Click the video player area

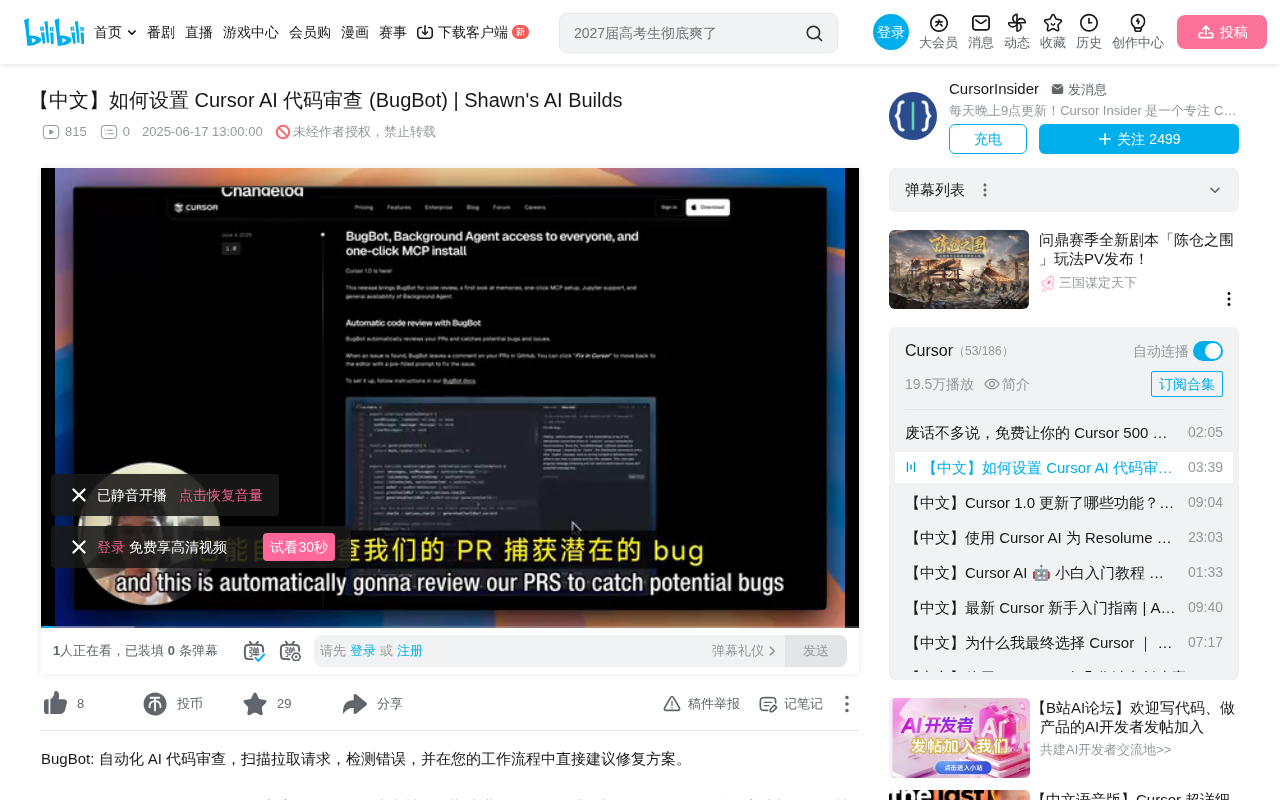(x=450, y=398)
